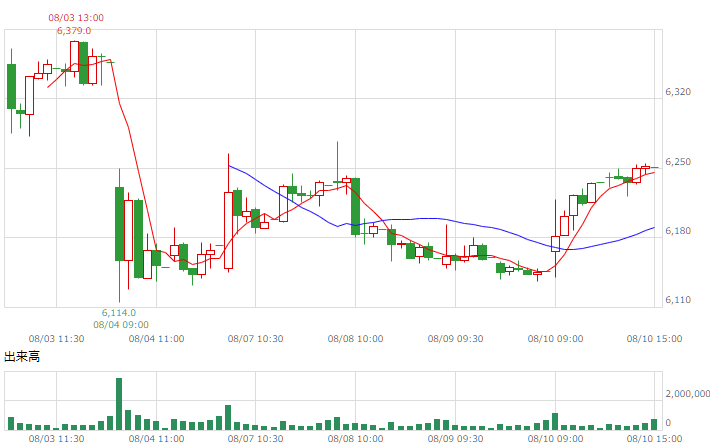The image size is (710, 446).
Task: Click the 2,000,000 volume axis label
Action: point(687,394)
